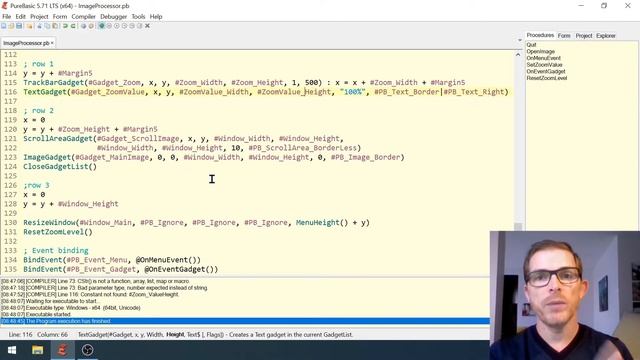640x360 pixels.
Task: Open the File menu
Action: coord(7,17)
